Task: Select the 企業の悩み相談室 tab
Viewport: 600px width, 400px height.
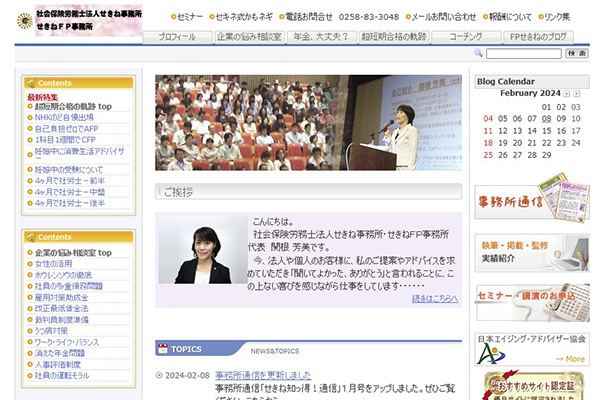Action: point(247,36)
